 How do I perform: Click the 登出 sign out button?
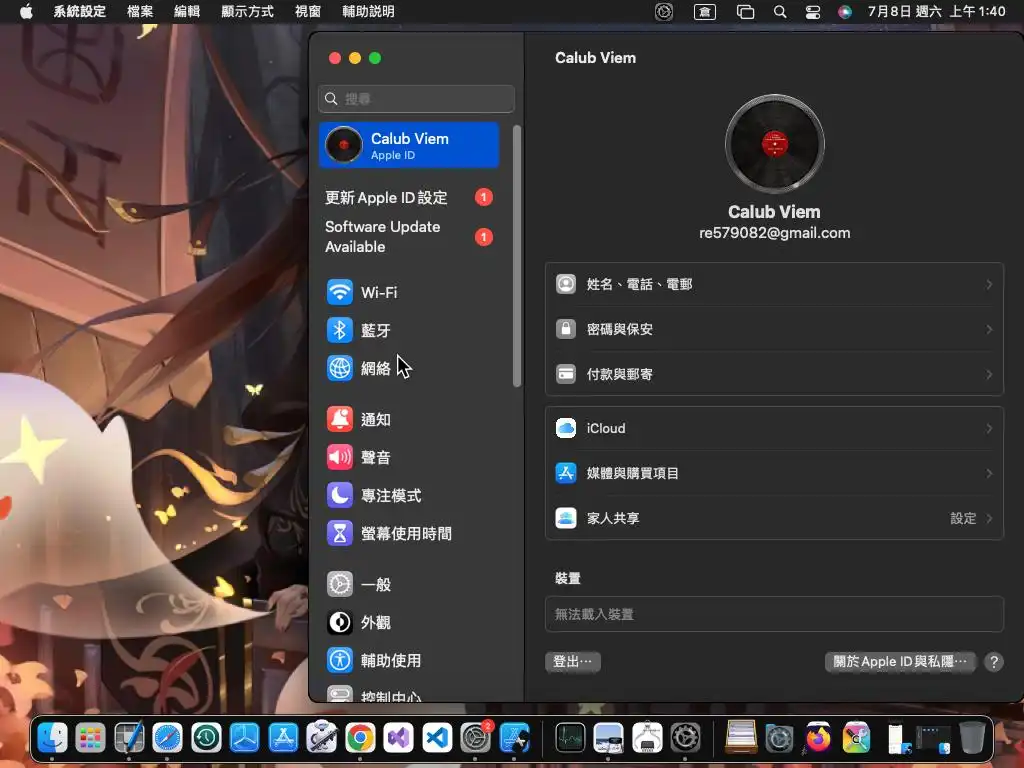click(573, 662)
